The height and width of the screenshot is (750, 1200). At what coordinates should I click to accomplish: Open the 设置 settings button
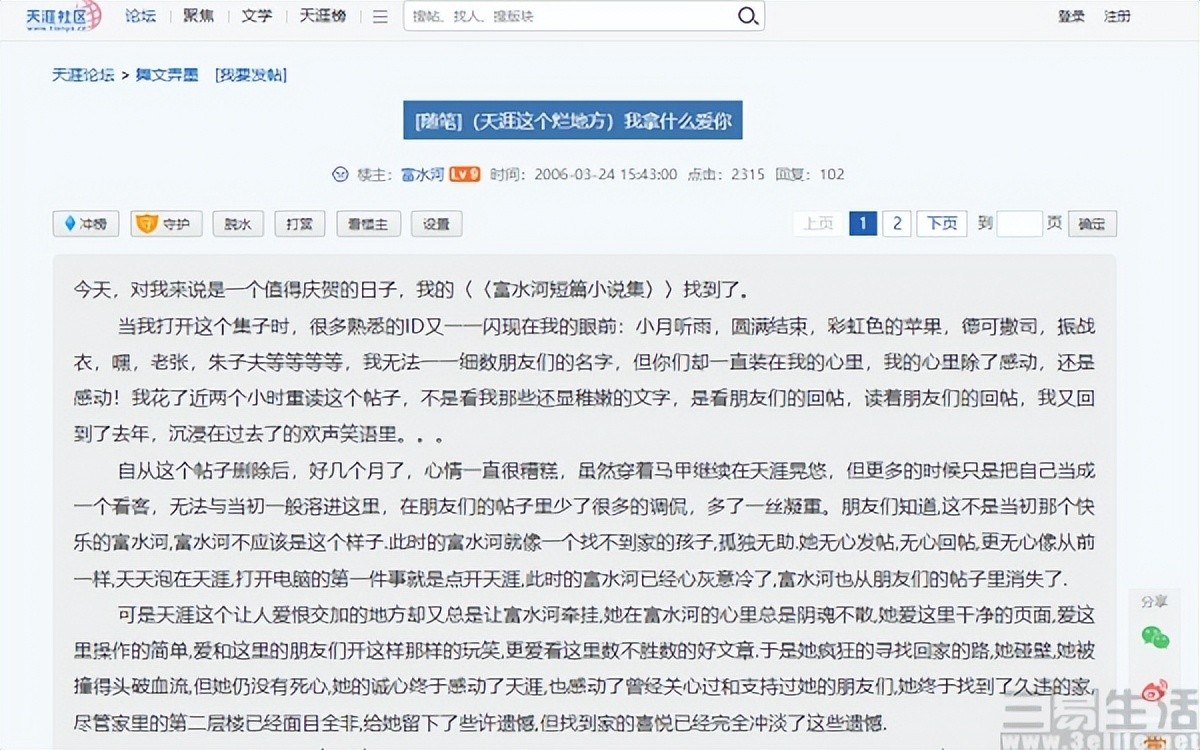pos(436,224)
